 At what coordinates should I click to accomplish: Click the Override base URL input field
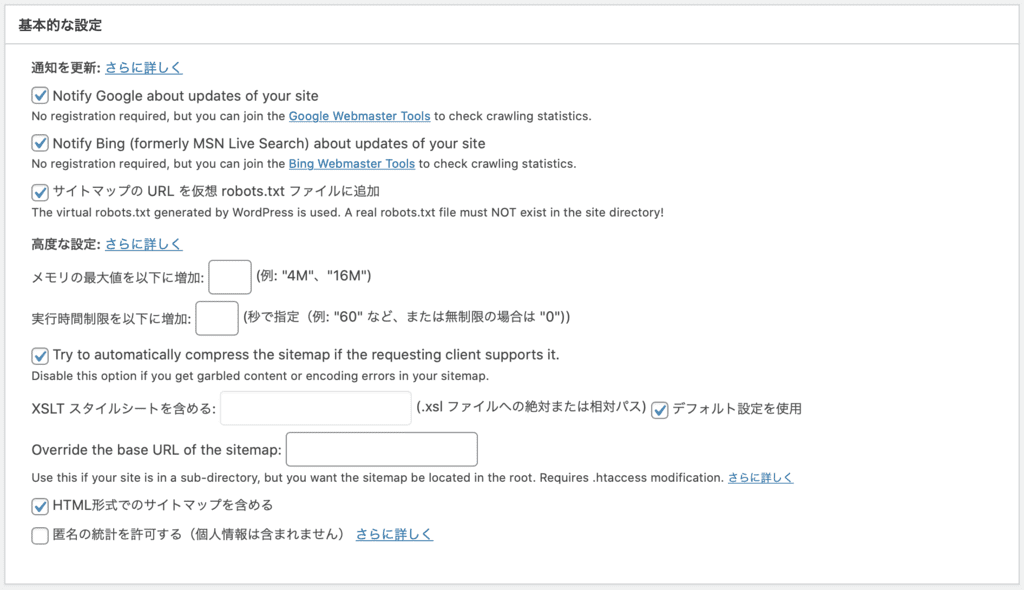click(381, 449)
